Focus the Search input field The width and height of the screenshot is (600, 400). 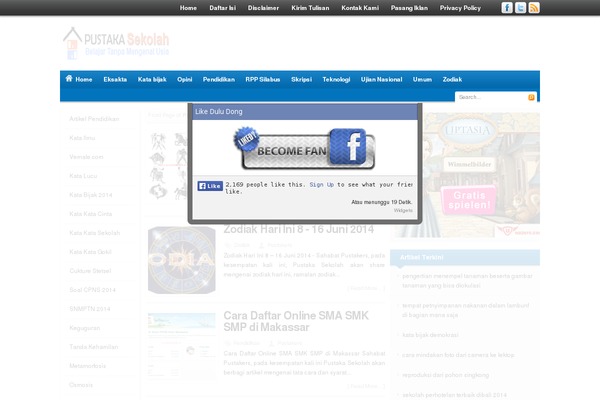(491, 97)
